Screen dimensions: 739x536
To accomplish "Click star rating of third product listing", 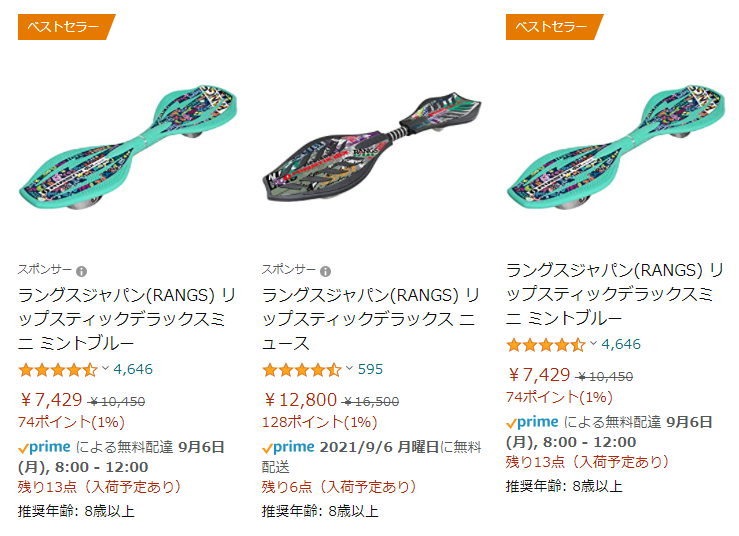I will coord(546,345).
